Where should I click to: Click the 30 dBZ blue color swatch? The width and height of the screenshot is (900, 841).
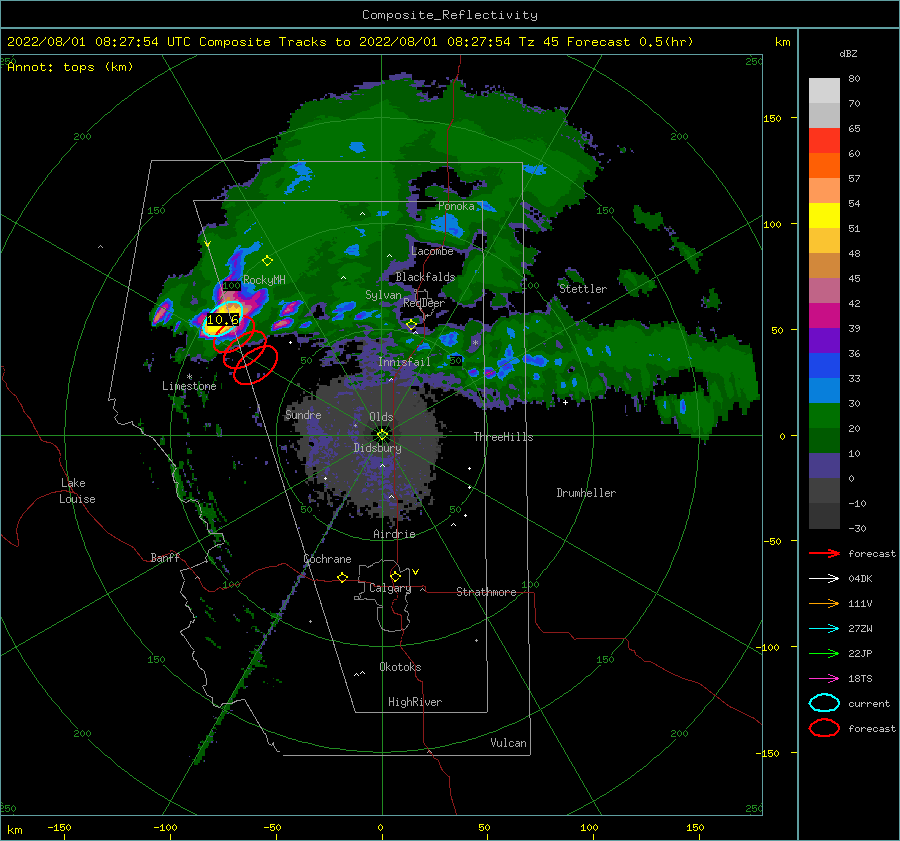[824, 390]
